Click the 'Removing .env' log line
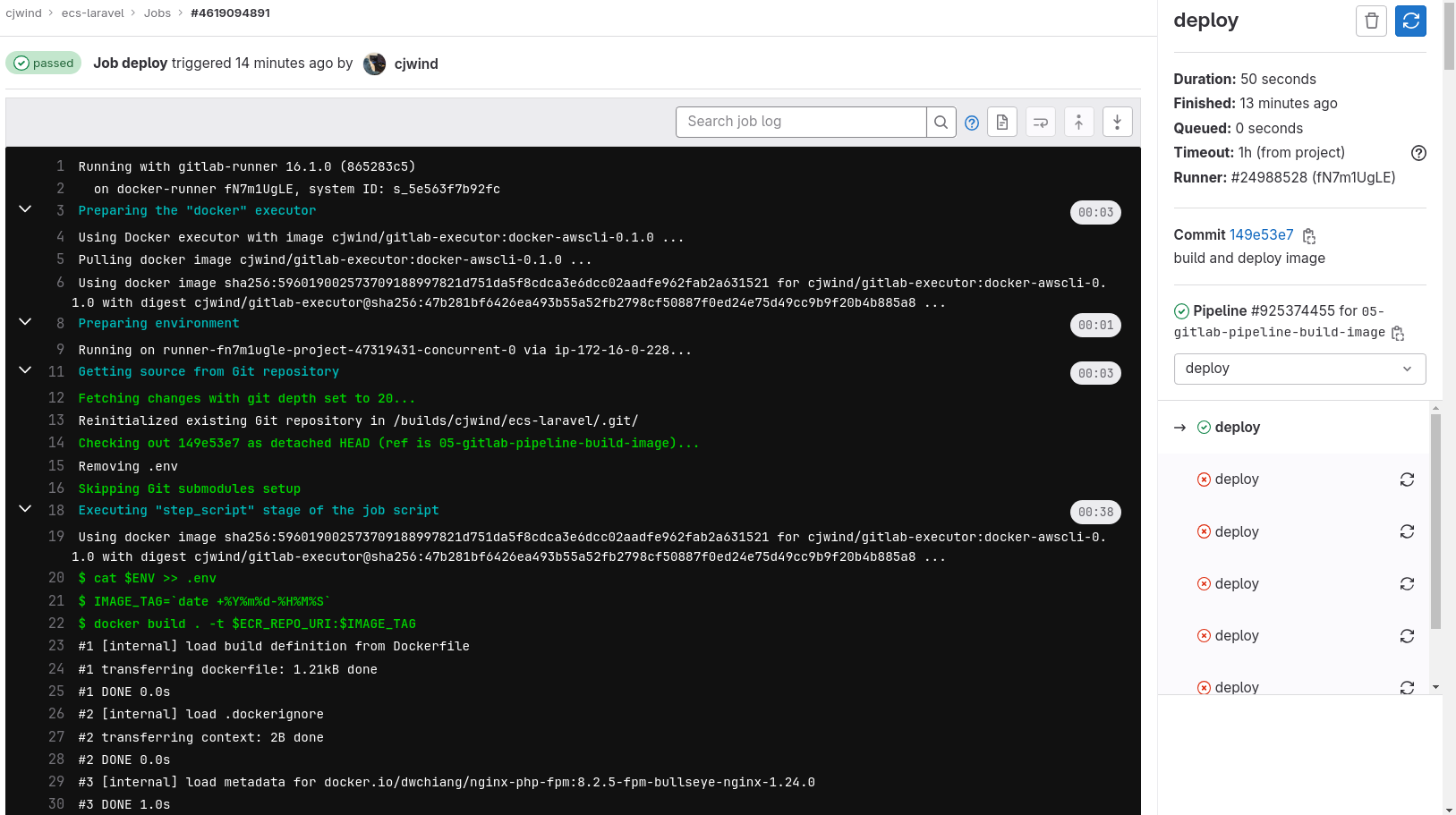 point(128,466)
